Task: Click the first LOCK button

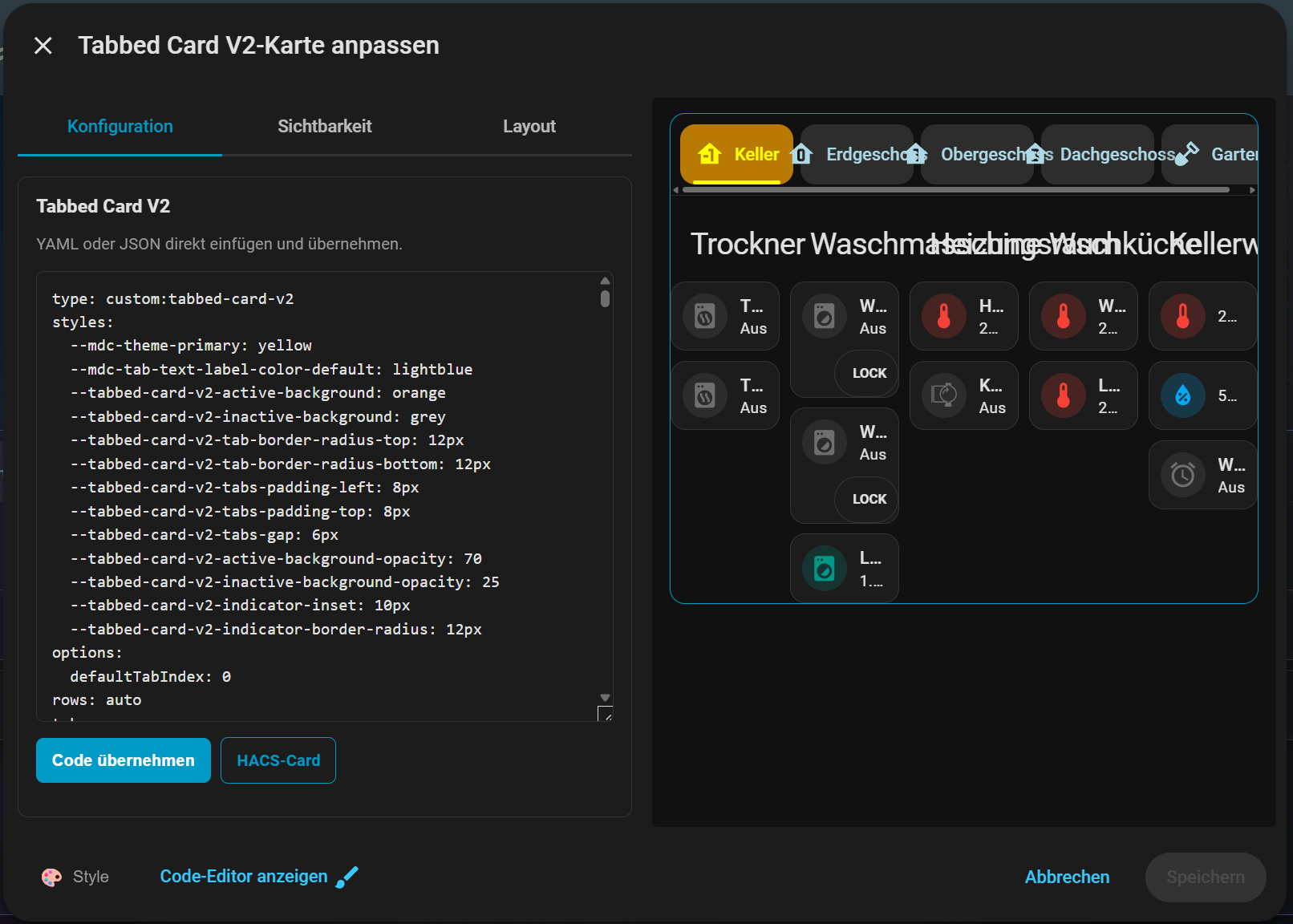Action: (x=869, y=373)
